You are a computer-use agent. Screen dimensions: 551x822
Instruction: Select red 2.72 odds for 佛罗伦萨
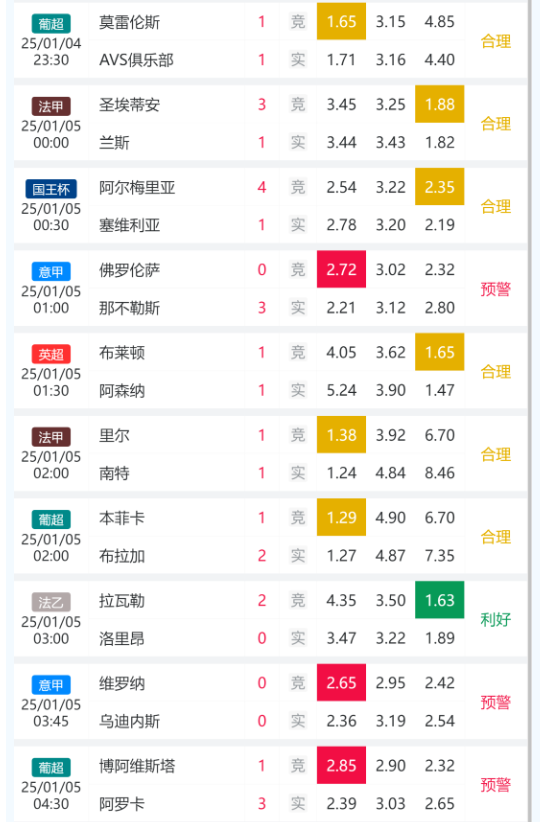click(x=341, y=269)
